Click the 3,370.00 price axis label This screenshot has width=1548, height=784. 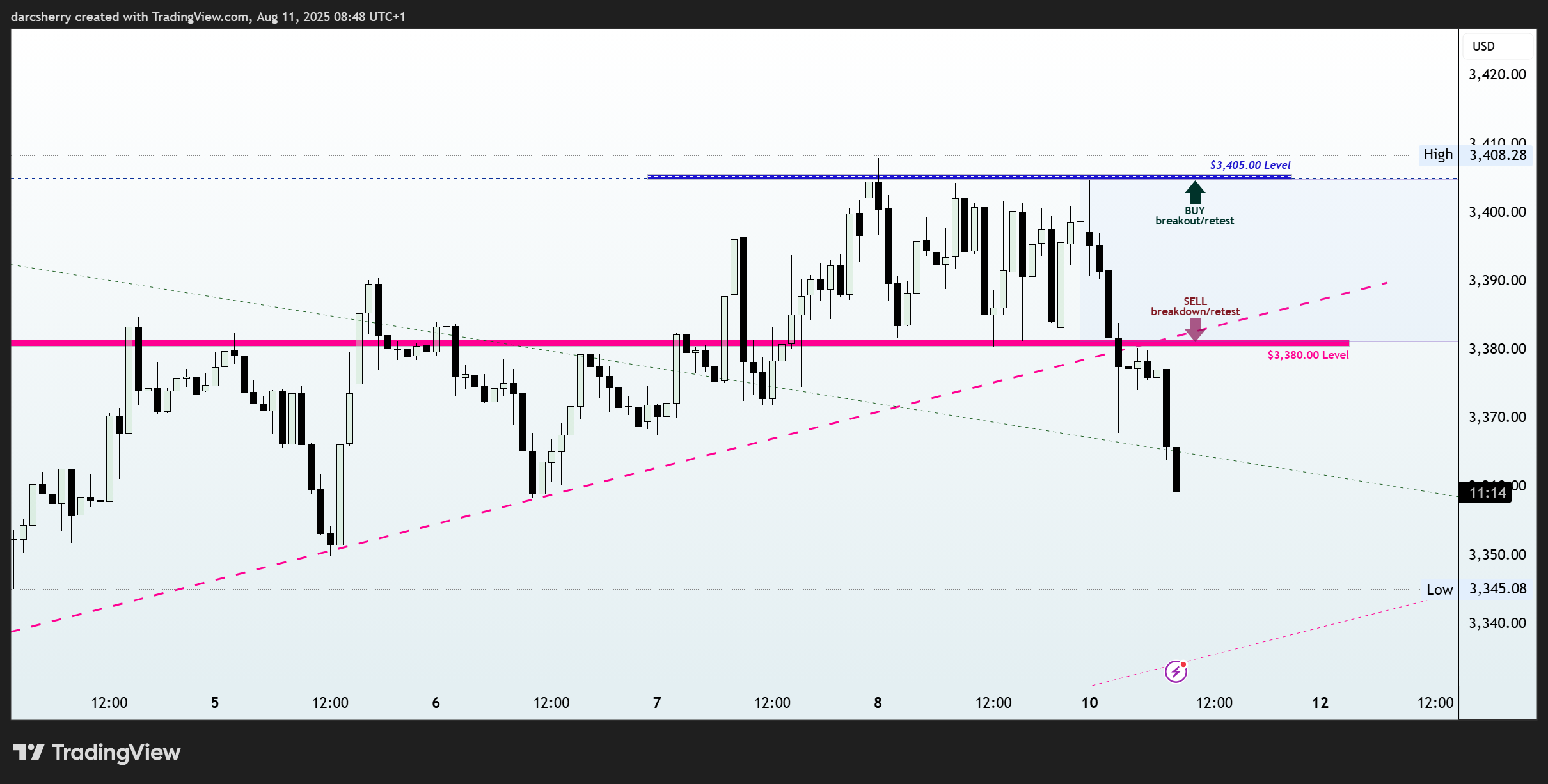coord(1497,417)
